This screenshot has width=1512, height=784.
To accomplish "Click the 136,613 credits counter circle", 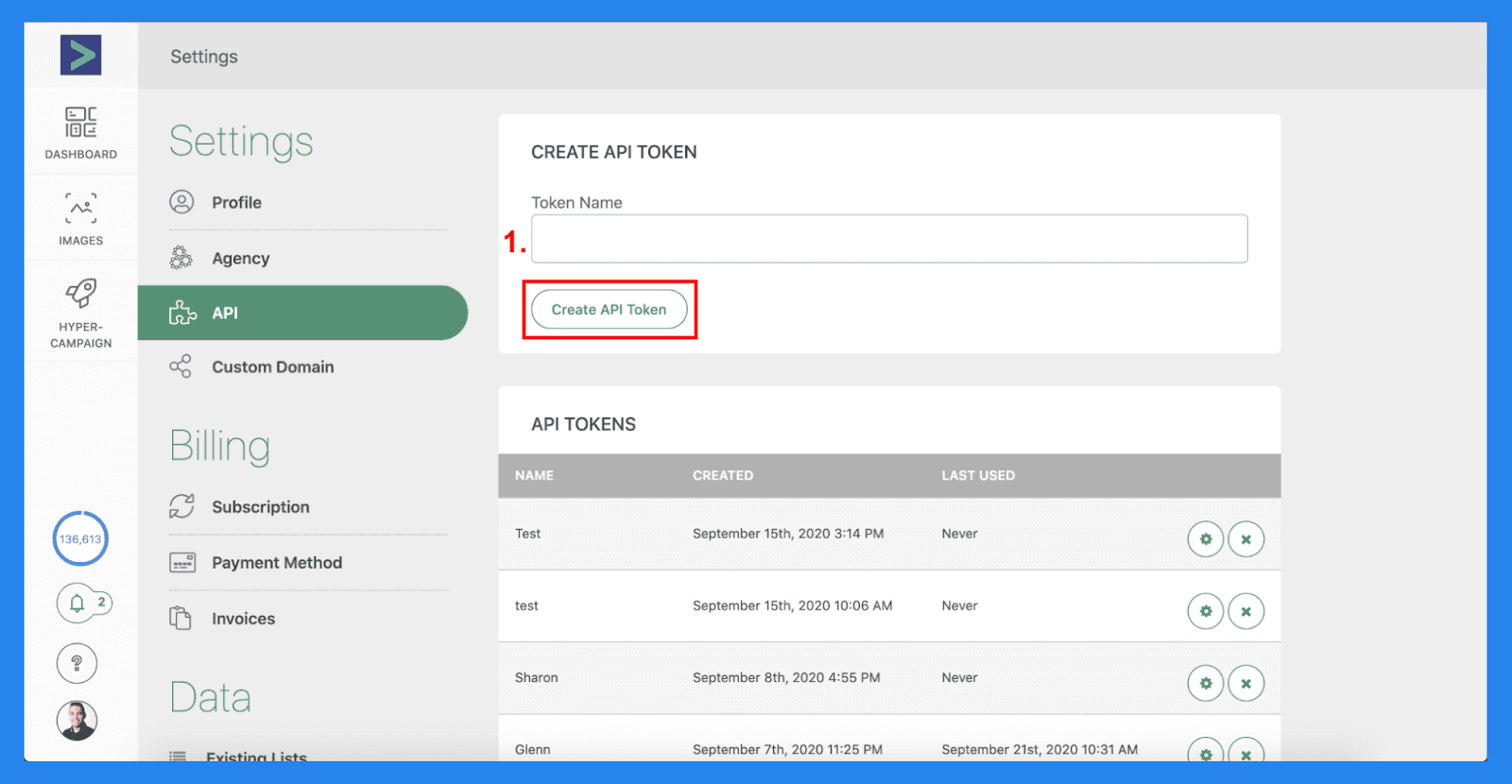I will [x=80, y=539].
